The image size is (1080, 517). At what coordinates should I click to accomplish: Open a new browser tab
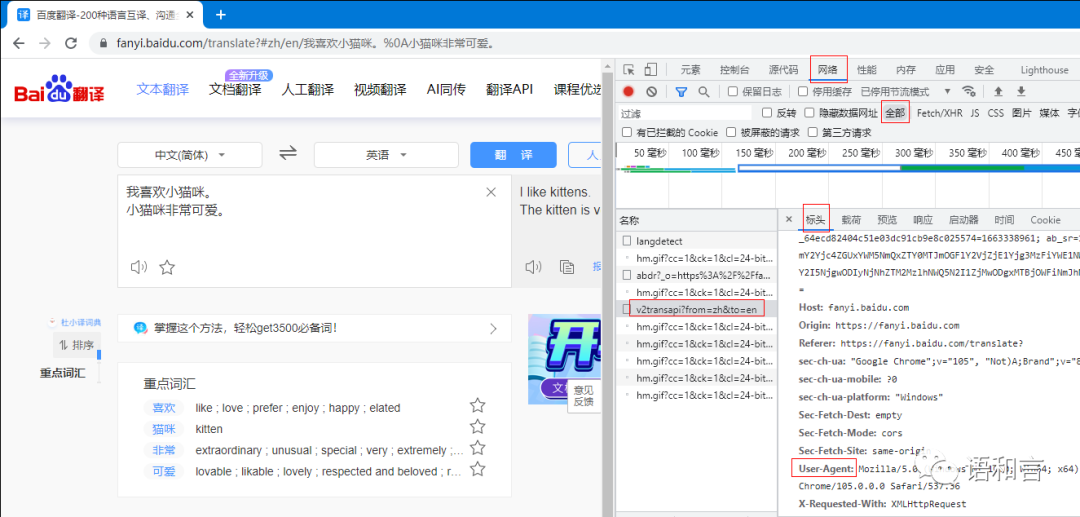pyautogui.click(x=221, y=14)
